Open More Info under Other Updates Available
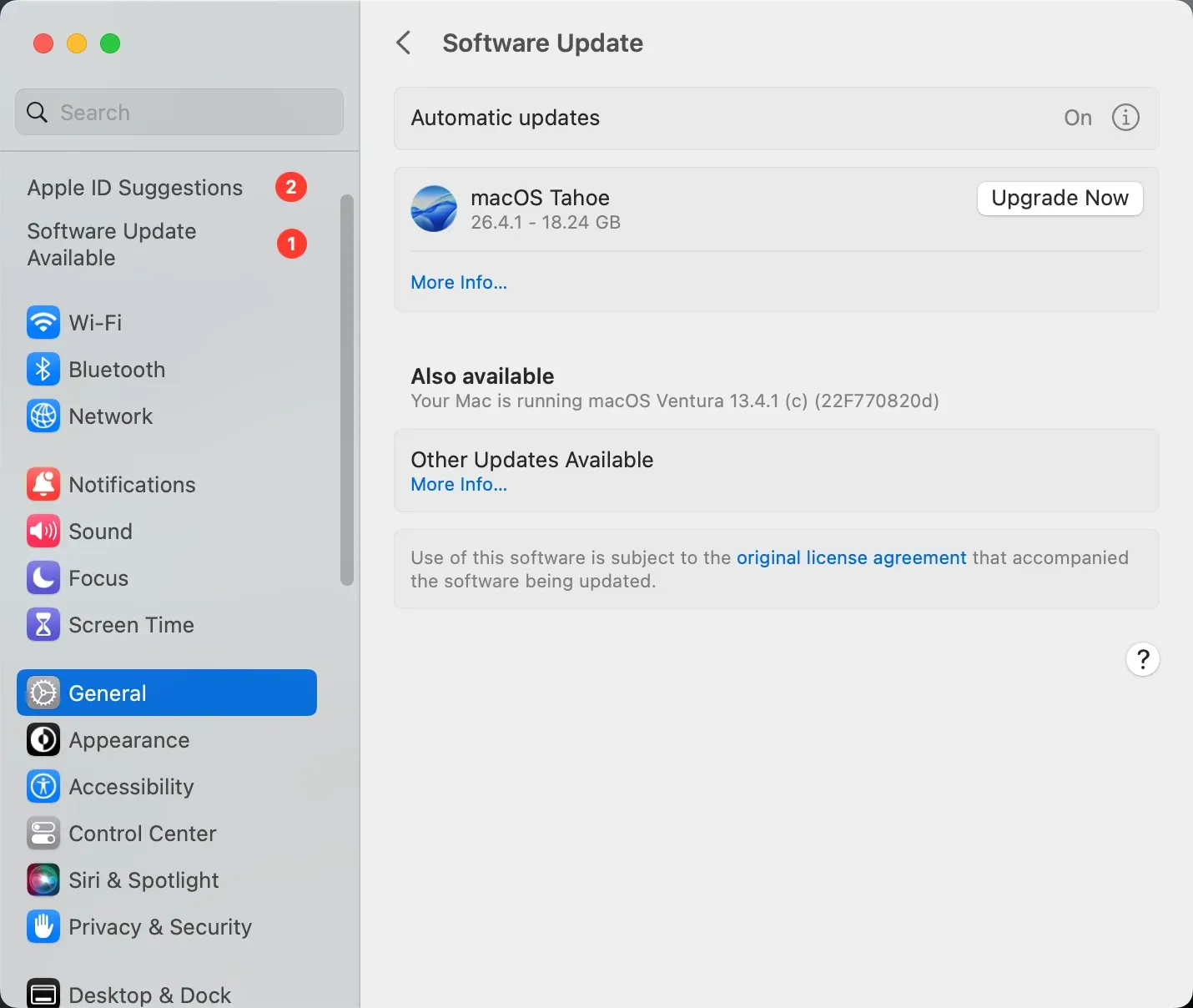Image resolution: width=1193 pixels, height=1008 pixels. coord(459,485)
